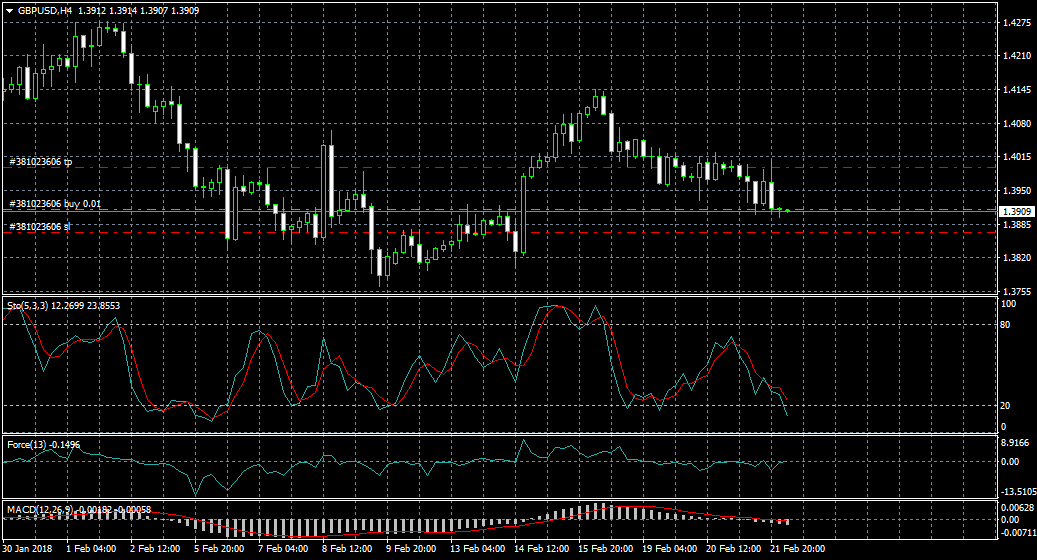Select the #381023606 sl stop loss label

39,227
